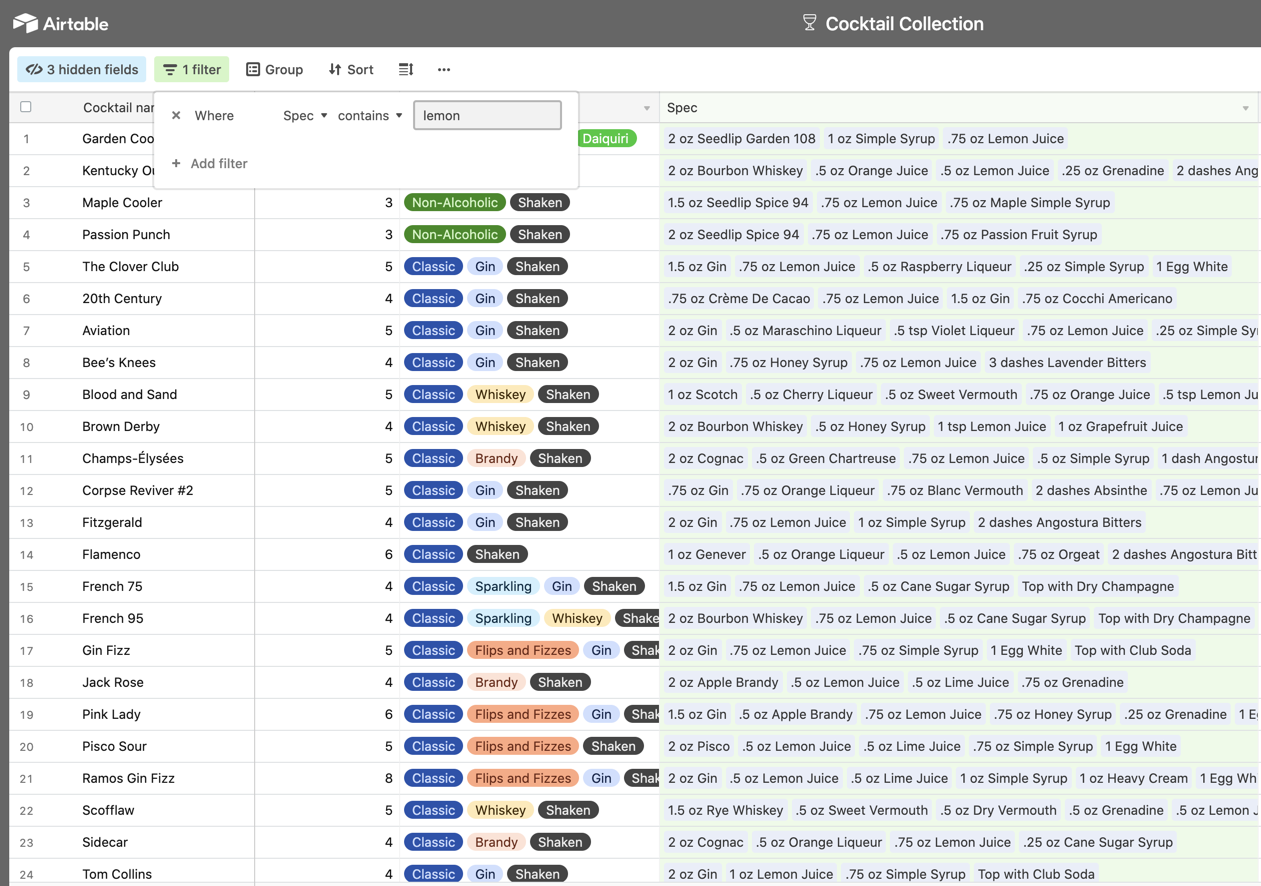Open the Spec field dropdown in the filter
The image size is (1261, 886).
pos(304,115)
